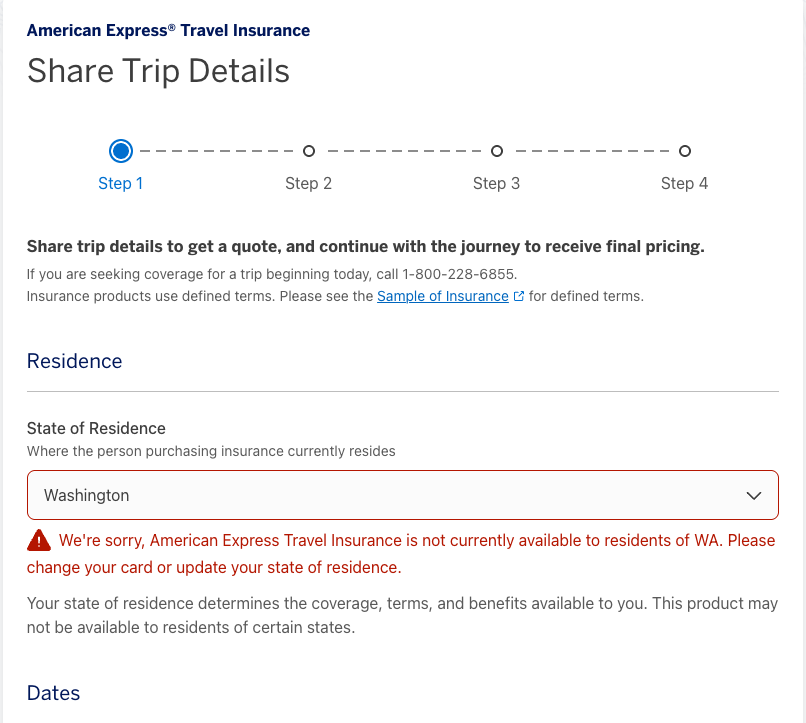Click the chevron arrow in the state selector
Screen dimensions: 806x723
click(754, 495)
